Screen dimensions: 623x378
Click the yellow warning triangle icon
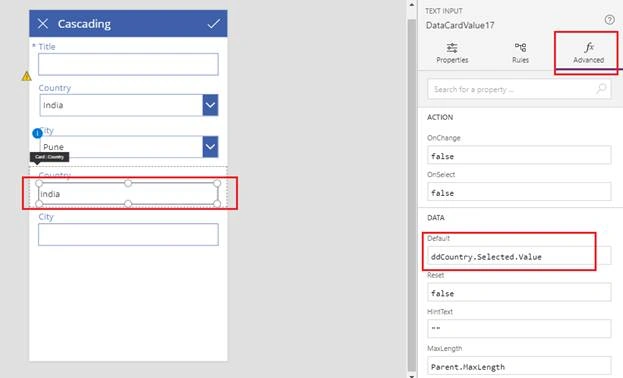point(26,76)
